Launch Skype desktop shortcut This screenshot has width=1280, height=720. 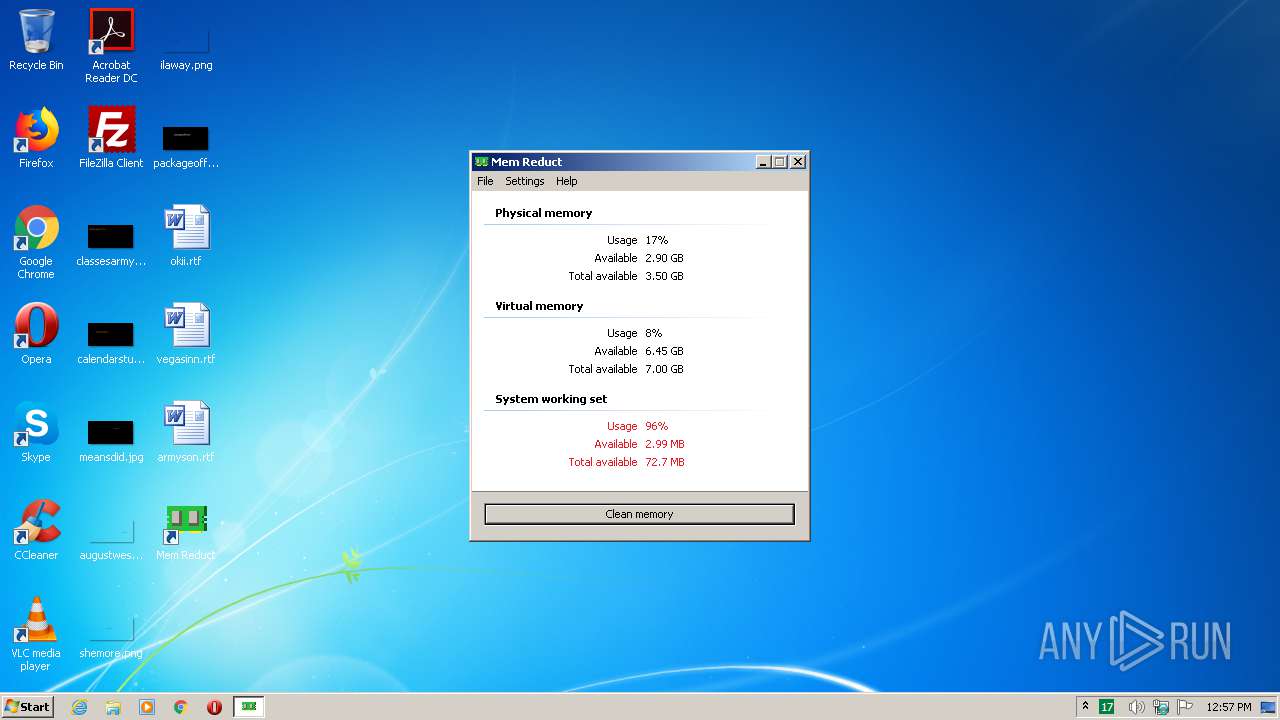coord(36,432)
